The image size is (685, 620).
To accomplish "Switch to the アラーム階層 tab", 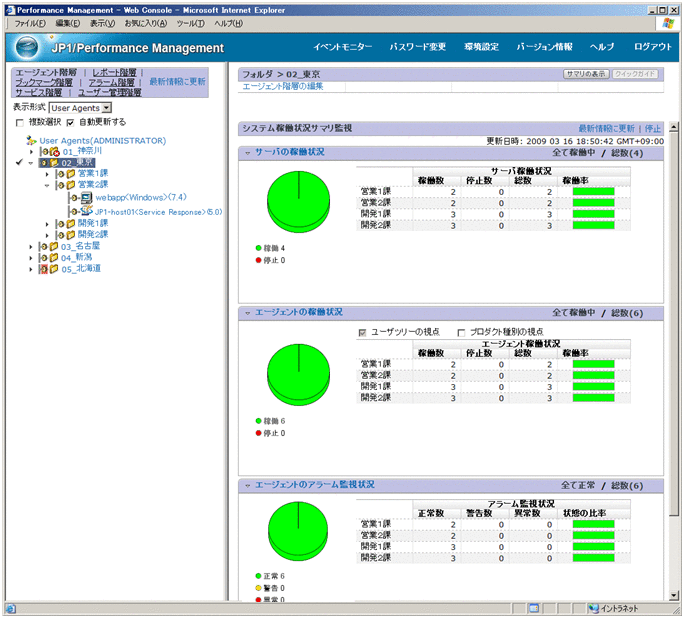I will click(x=111, y=82).
